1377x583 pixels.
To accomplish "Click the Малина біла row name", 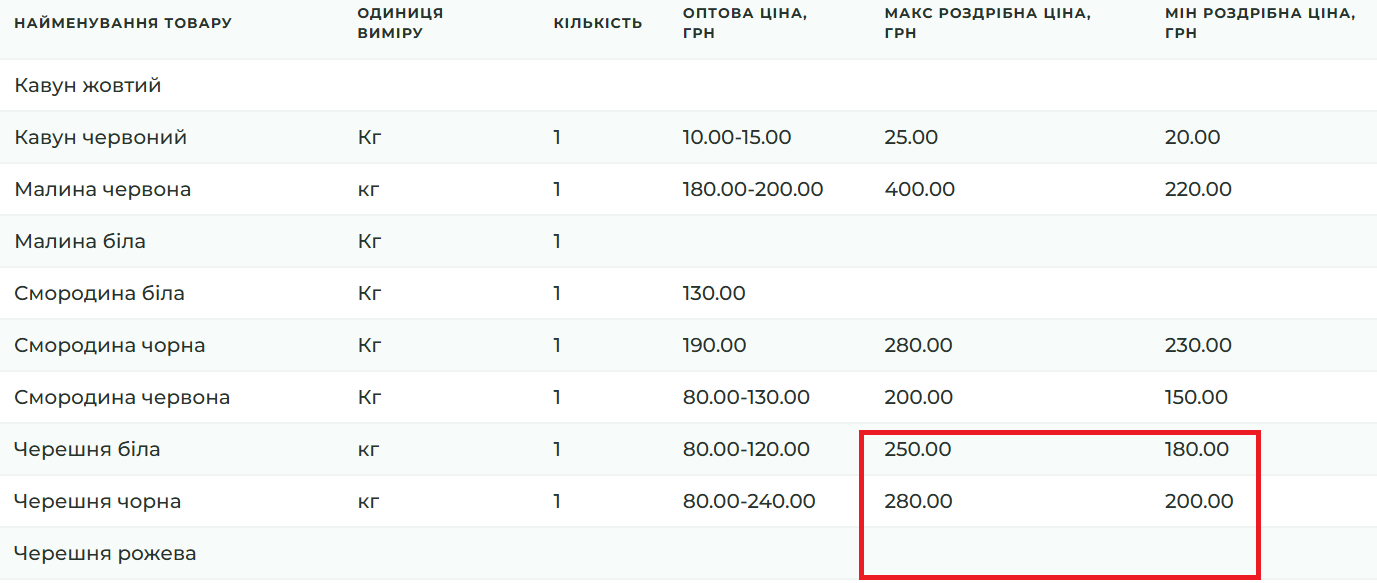I will (80, 241).
